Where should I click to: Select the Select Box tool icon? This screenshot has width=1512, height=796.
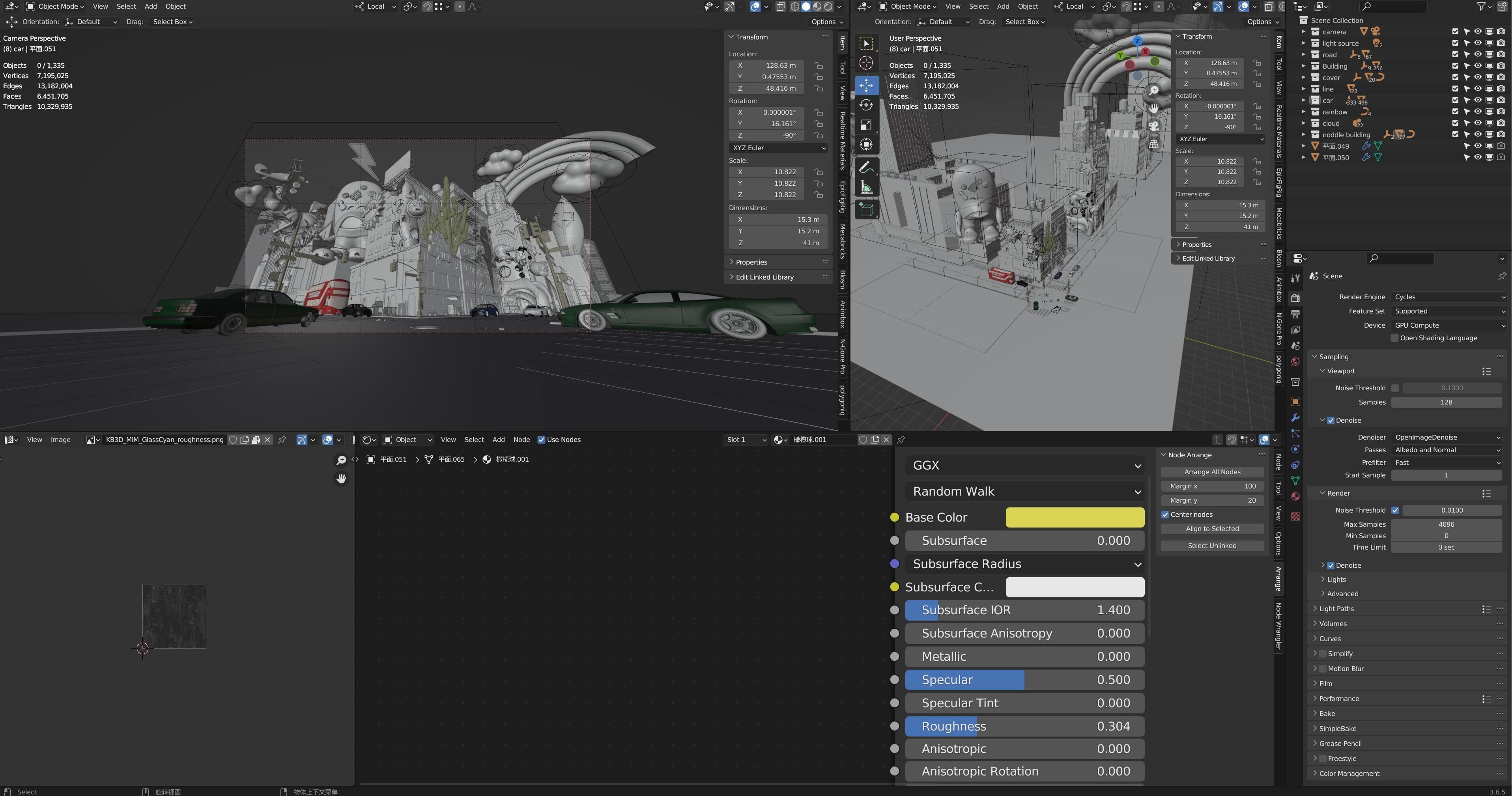(x=866, y=43)
